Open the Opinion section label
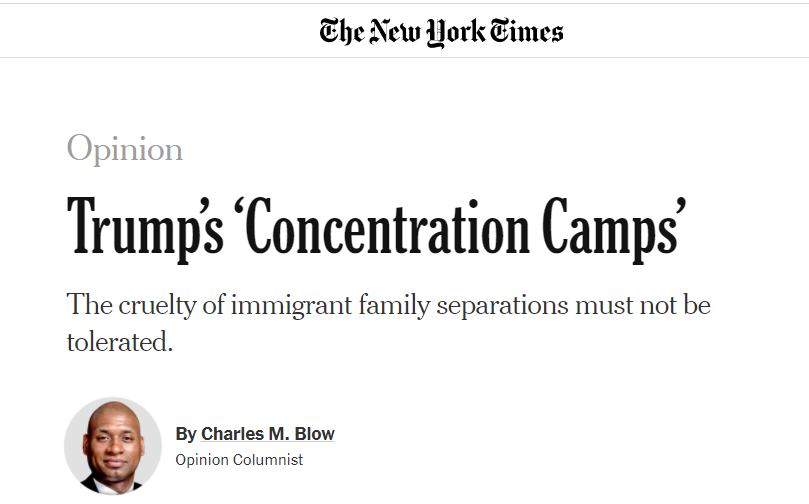This screenshot has width=809, height=504. [125, 150]
